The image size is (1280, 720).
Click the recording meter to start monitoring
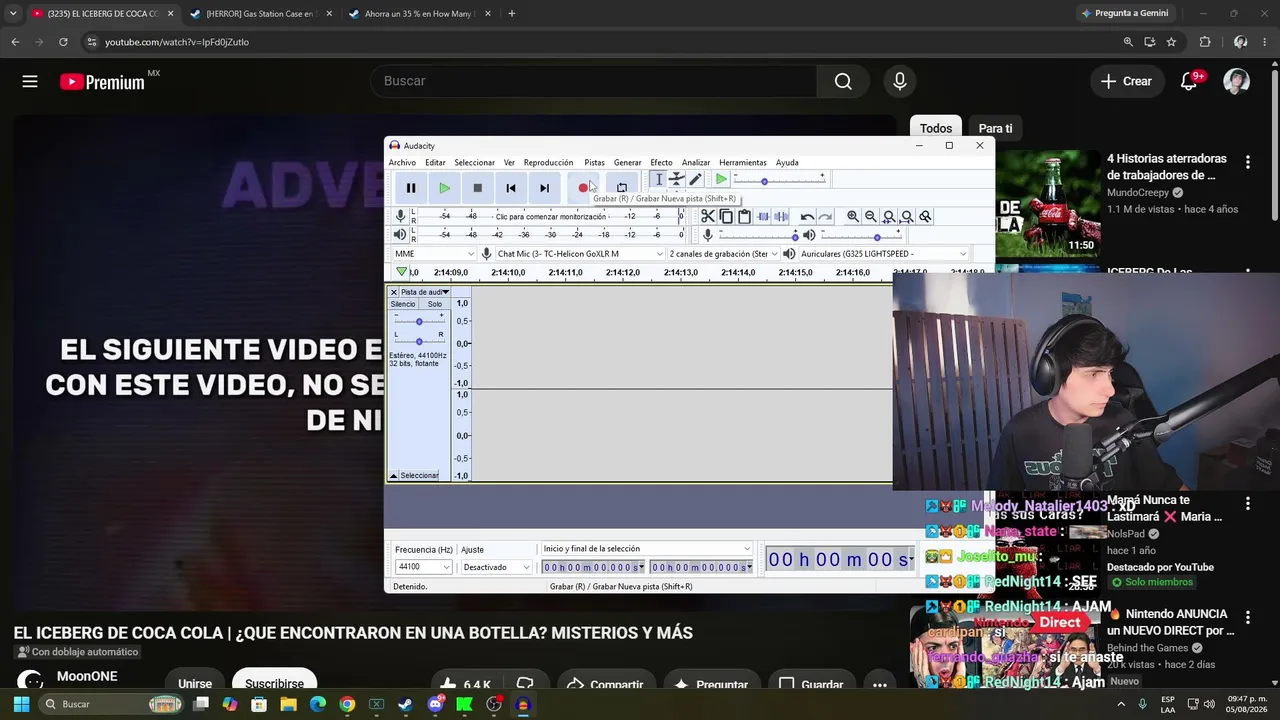[x=550, y=216]
